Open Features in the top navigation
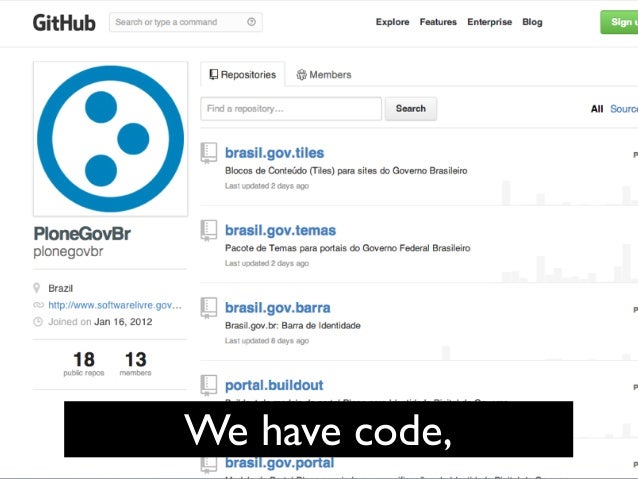638x479 pixels. click(438, 22)
